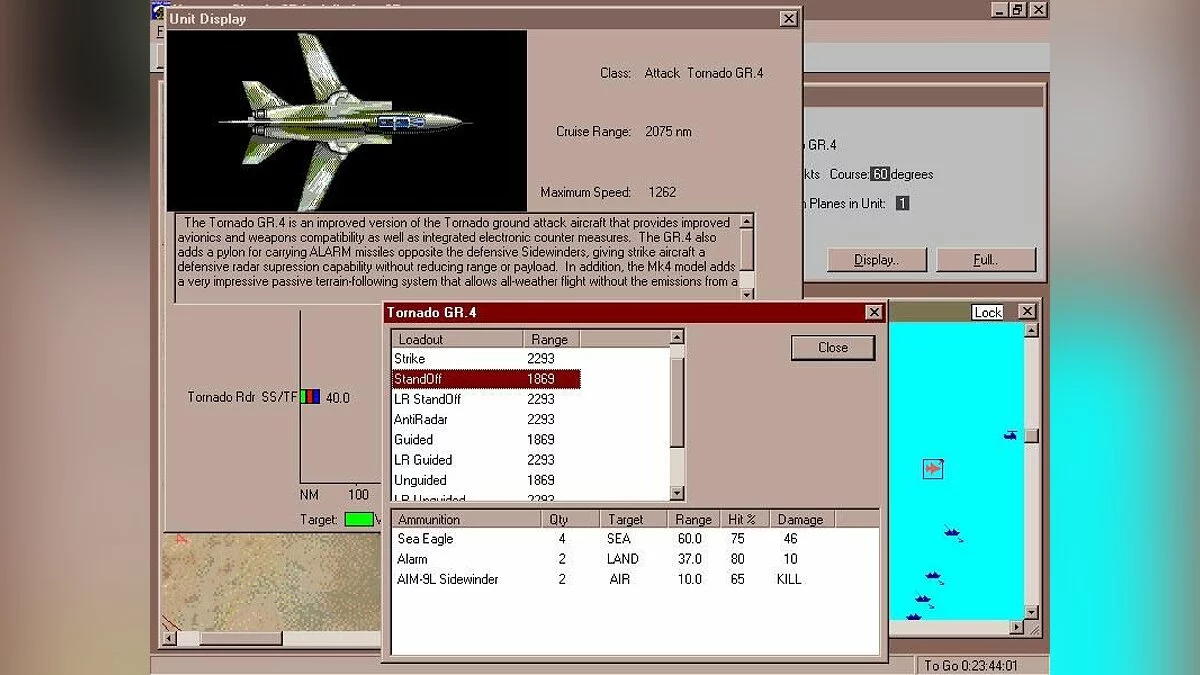The image size is (1200, 675).
Task: Click the Range column header in loadout list
Action: pyautogui.click(x=552, y=339)
